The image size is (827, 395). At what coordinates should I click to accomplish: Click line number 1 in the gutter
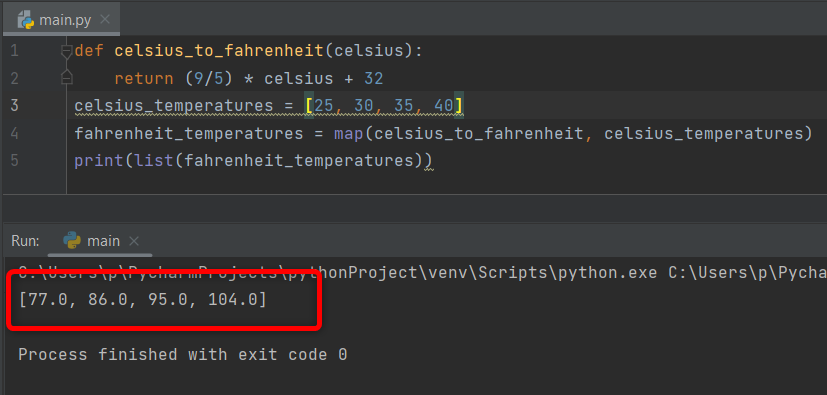click(14, 51)
